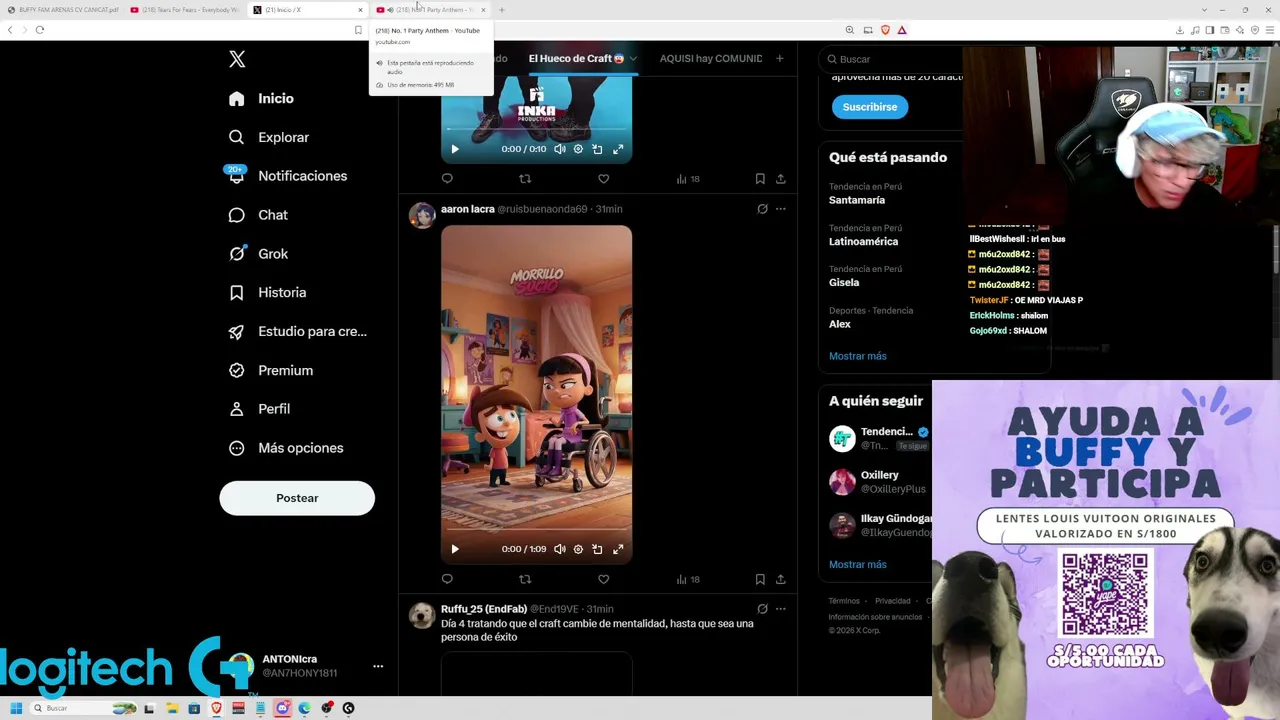This screenshot has width=1280, height=720.
Task: Open account menu dots beside ANTONIcra
Action: point(378,666)
